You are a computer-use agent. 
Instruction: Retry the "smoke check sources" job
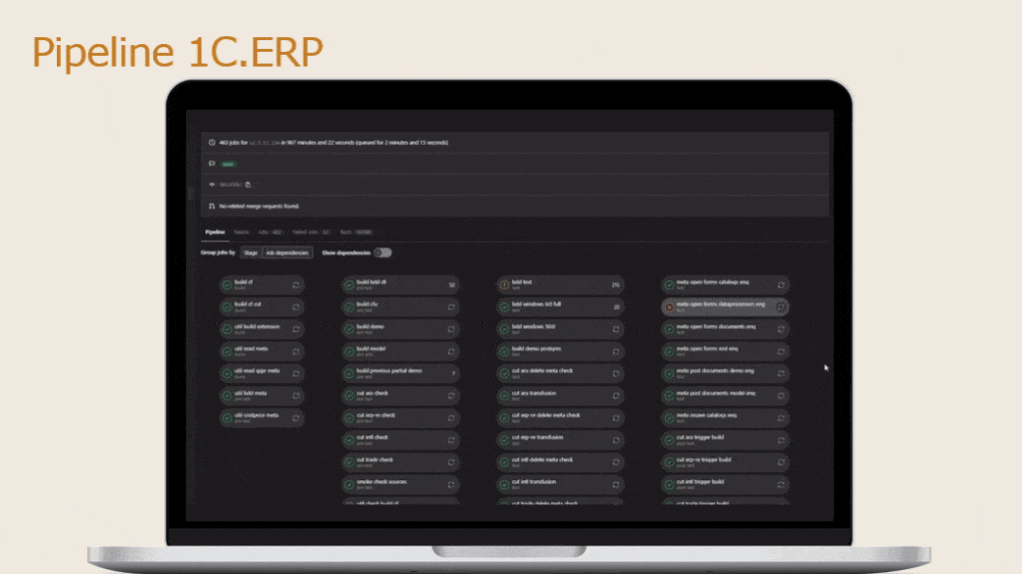coord(451,484)
